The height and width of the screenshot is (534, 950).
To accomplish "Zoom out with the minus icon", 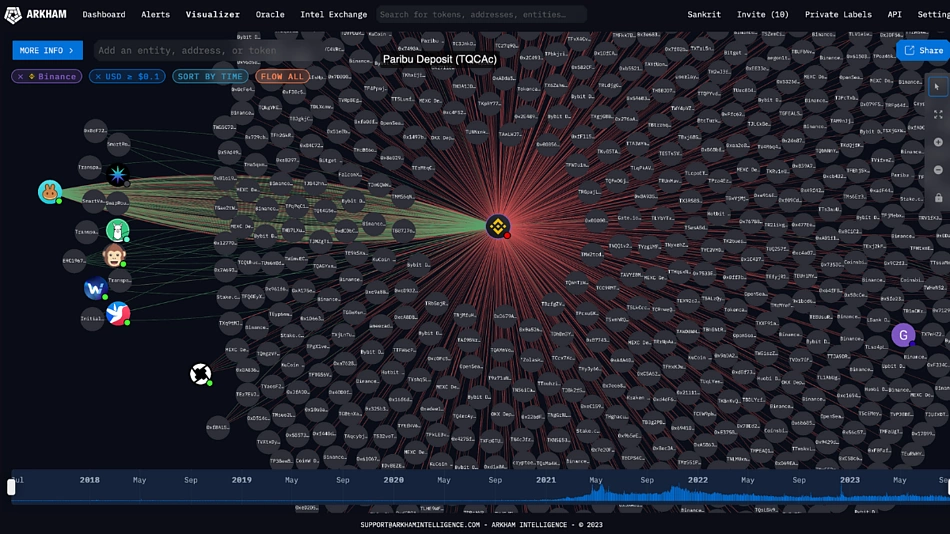I will pos(938,170).
